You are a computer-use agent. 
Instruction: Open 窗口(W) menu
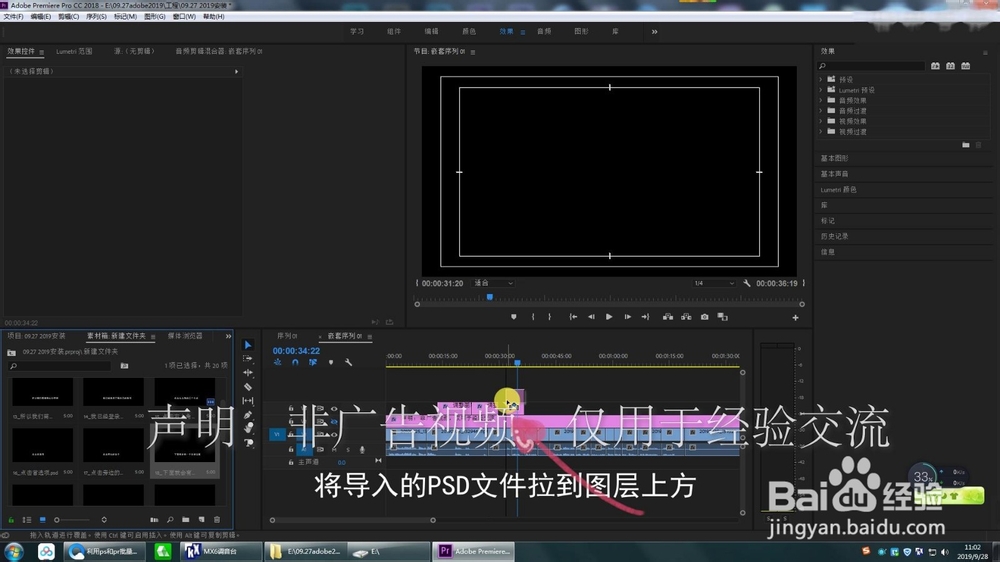[x=184, y=17]
